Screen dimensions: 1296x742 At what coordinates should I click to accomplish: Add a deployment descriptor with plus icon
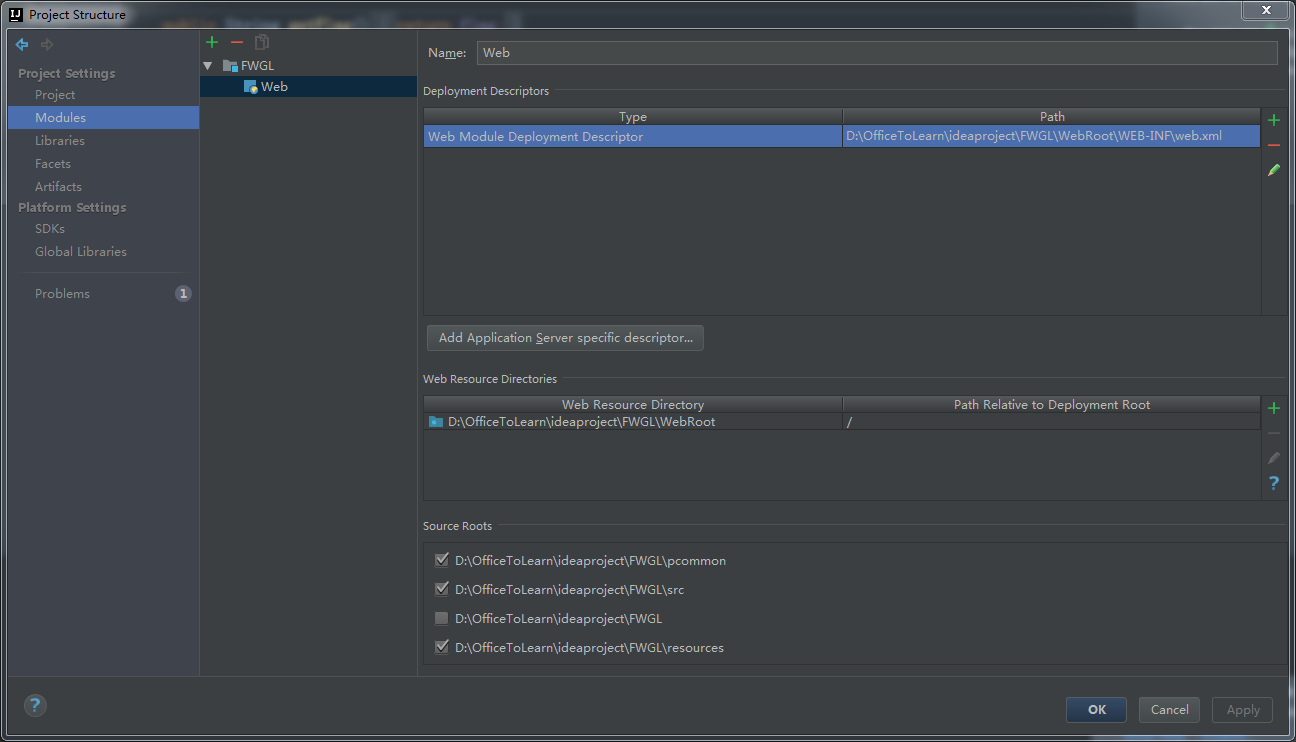(1274, 120)
